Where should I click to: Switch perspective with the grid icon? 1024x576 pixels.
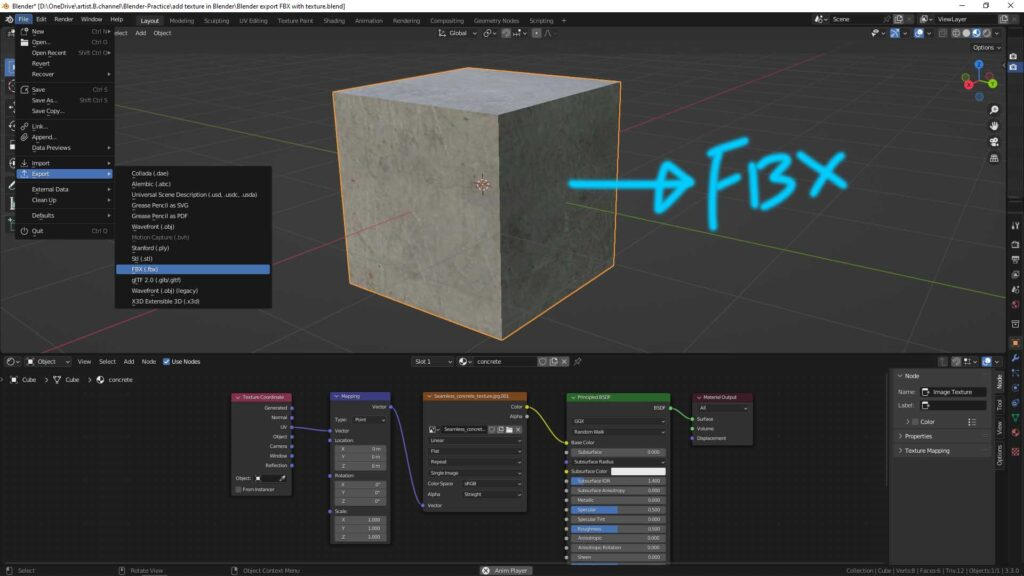click(x=994, y=158)
